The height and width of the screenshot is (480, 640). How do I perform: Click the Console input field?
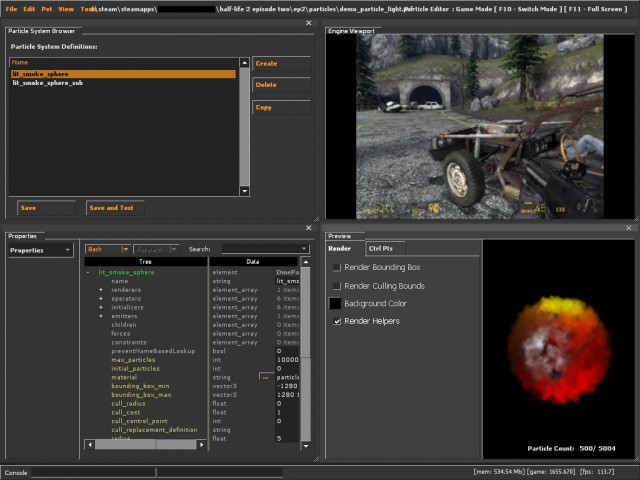coord(94,473)
